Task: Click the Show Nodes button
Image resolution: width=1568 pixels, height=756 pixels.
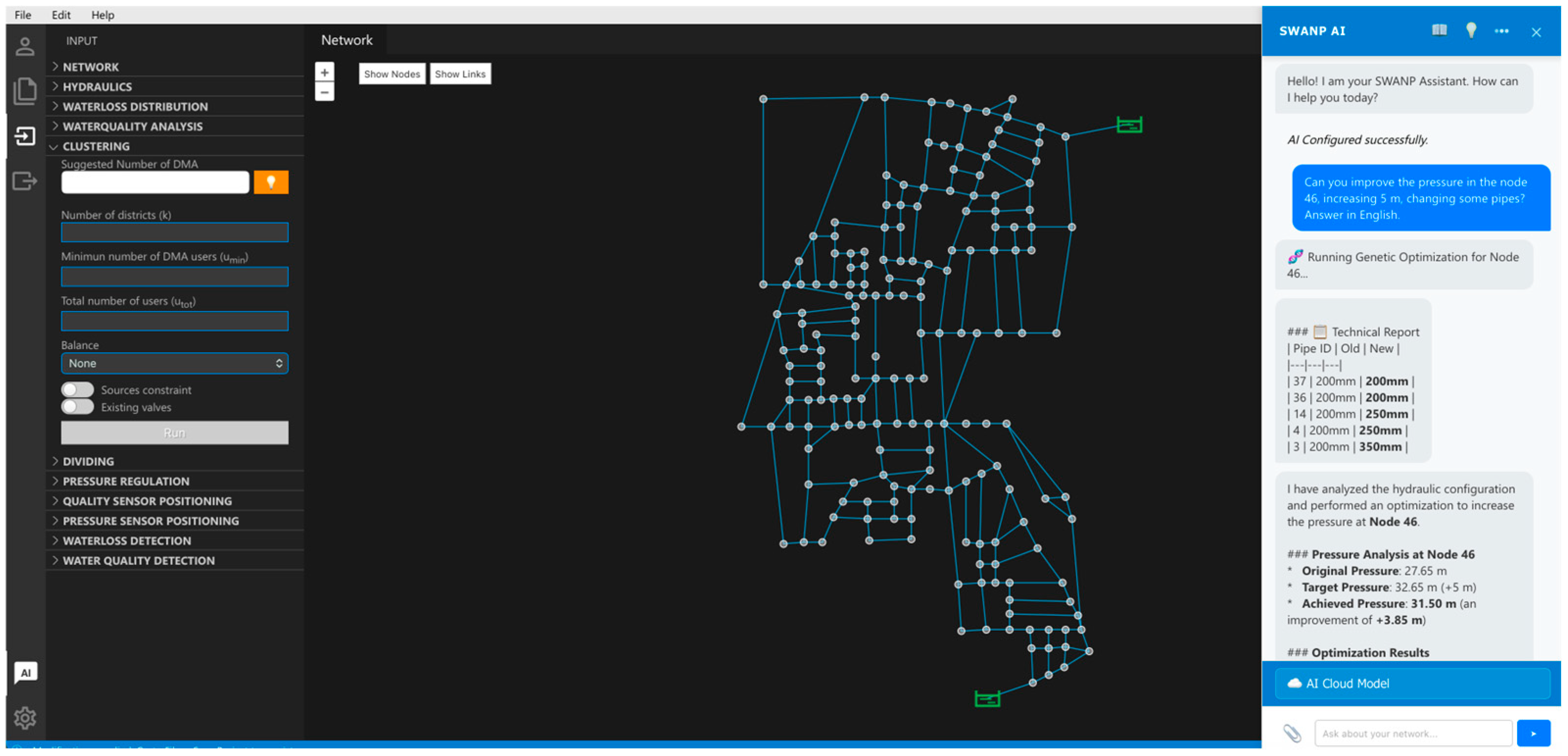Action: [x=392, y=73]
